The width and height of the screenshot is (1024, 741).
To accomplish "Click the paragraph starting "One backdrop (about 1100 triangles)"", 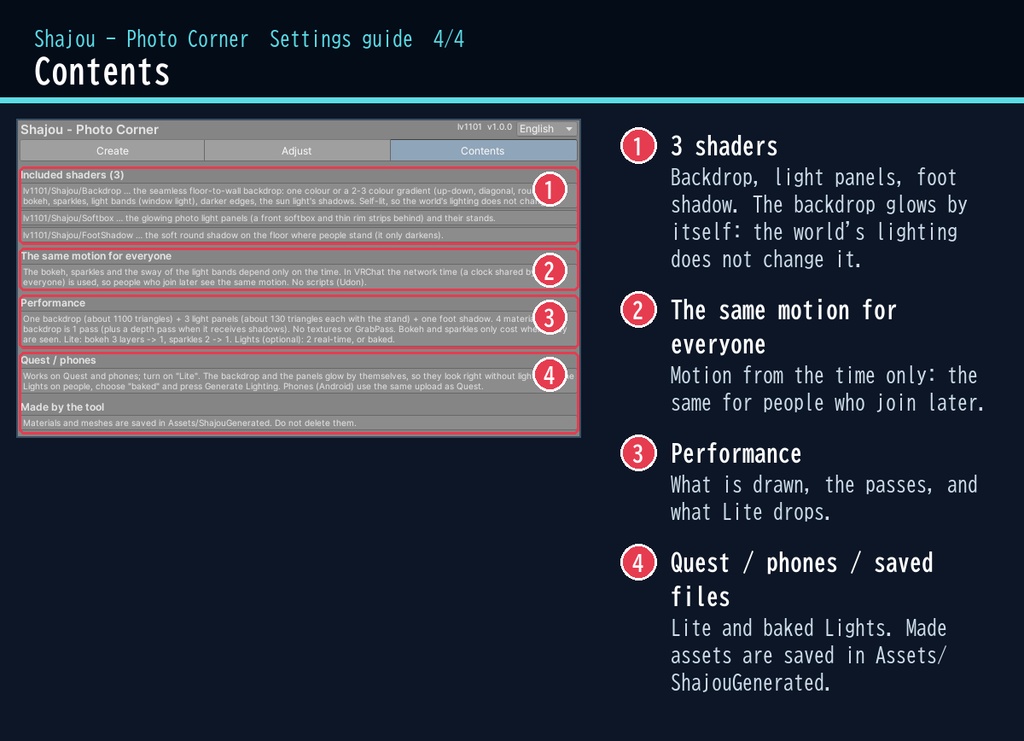I will (x=298, y=329).
